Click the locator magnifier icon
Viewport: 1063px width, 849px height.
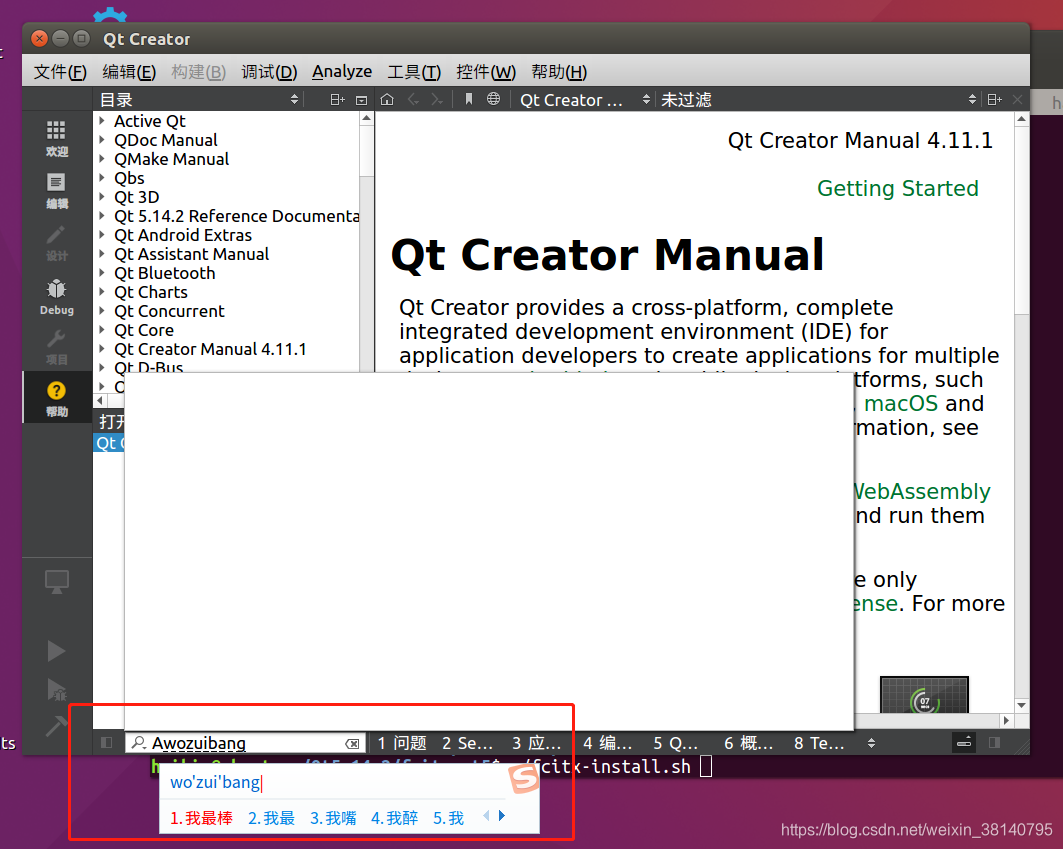point(138,743)
